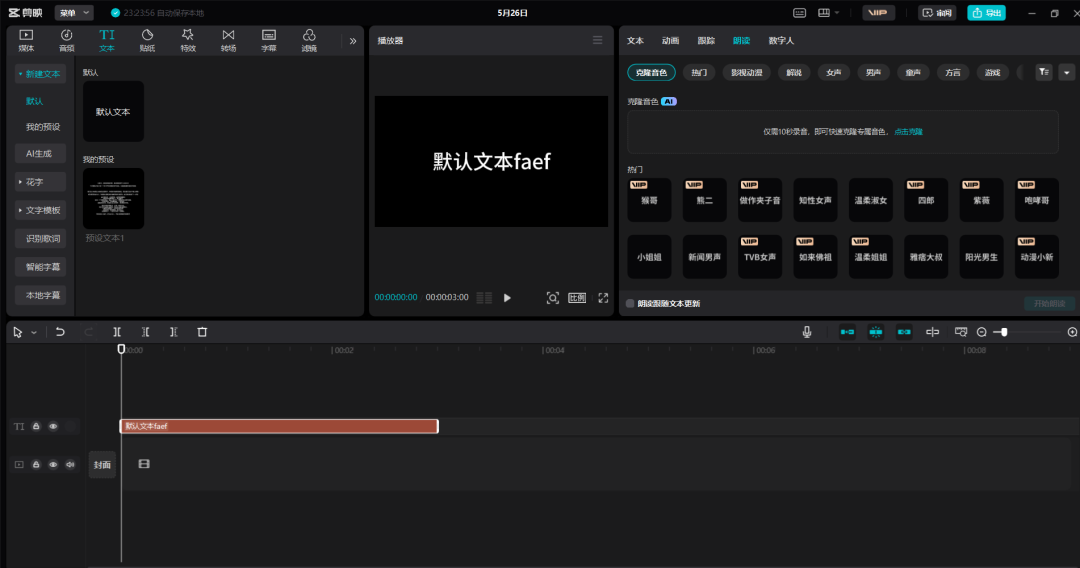Enable 朗读跟随文本更新 checkbox
The height and width of the screenshot is (568, 1080).
[x=630, y=303]
